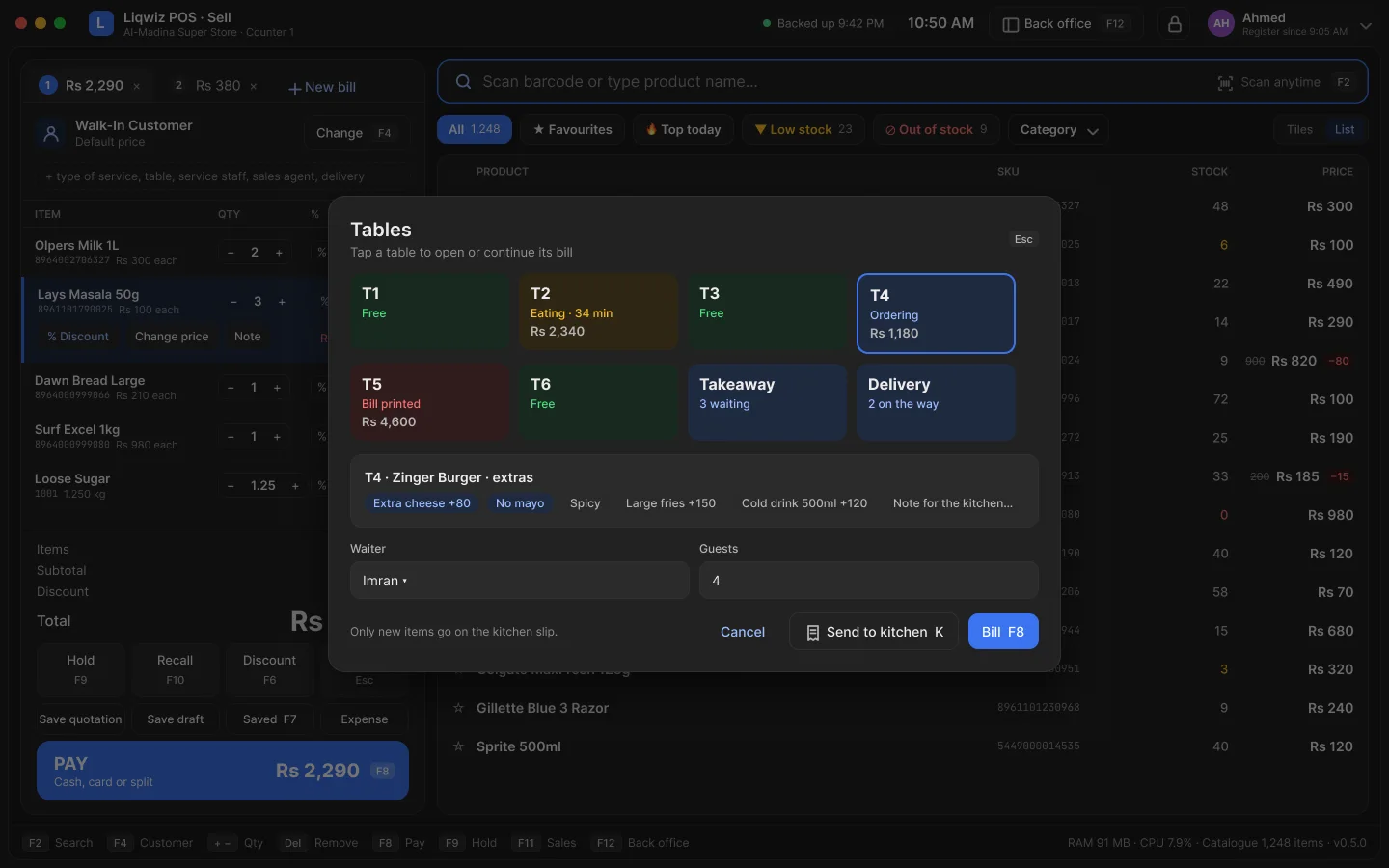Image resolution: width=1389 pixels, height=868 pixels.
Task: Click the AH user avatar
Action: [1221, 24]
